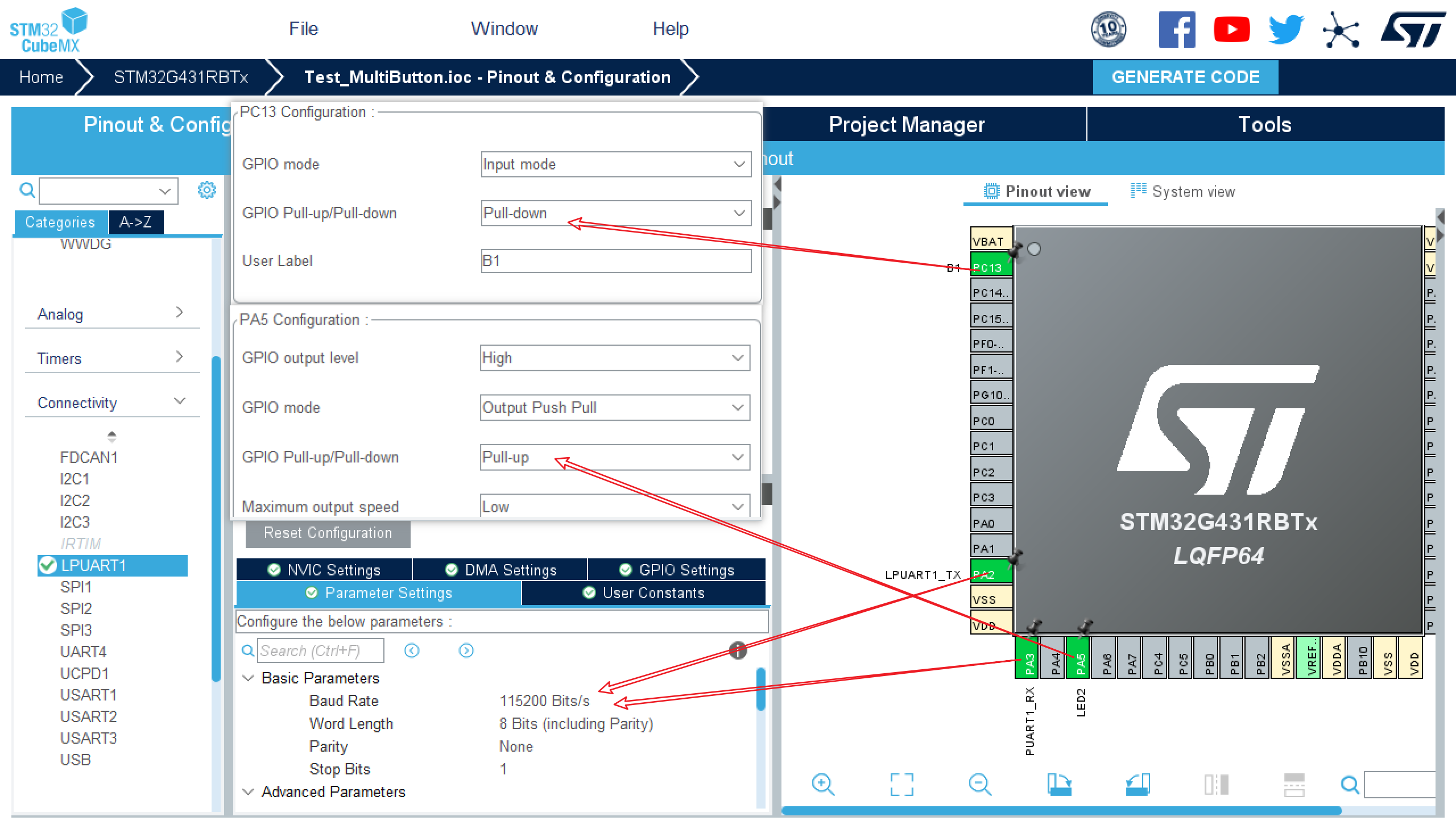Open GPIO Settings tab
This screenshot has height=829, width=1456.
(x=676, y=570)
